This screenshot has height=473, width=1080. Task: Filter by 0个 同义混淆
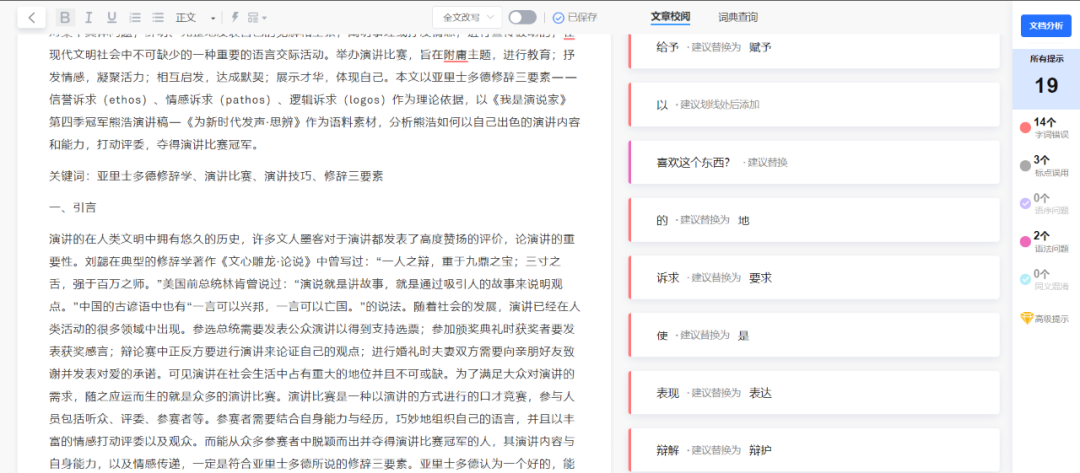click(x=1046, y=279)
